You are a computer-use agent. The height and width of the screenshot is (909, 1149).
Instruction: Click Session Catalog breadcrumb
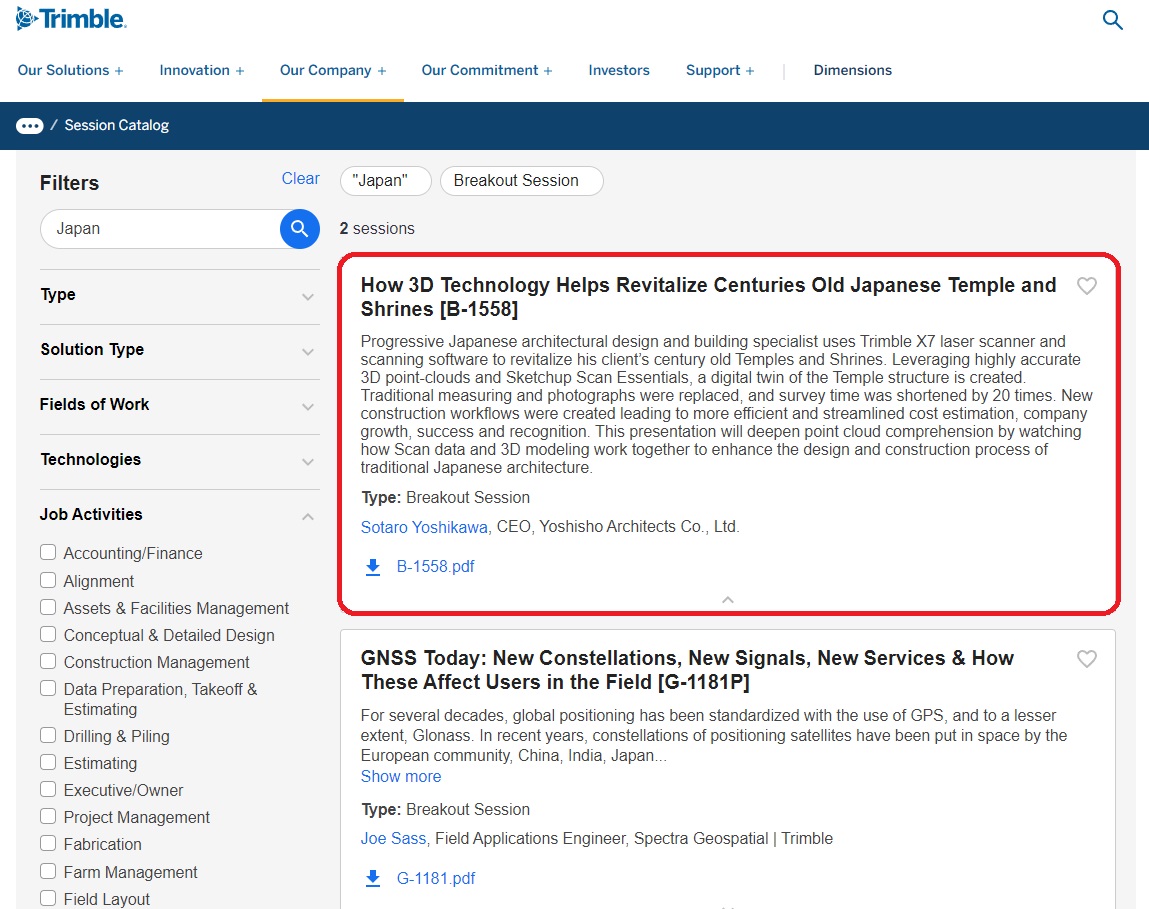[117, 125]
